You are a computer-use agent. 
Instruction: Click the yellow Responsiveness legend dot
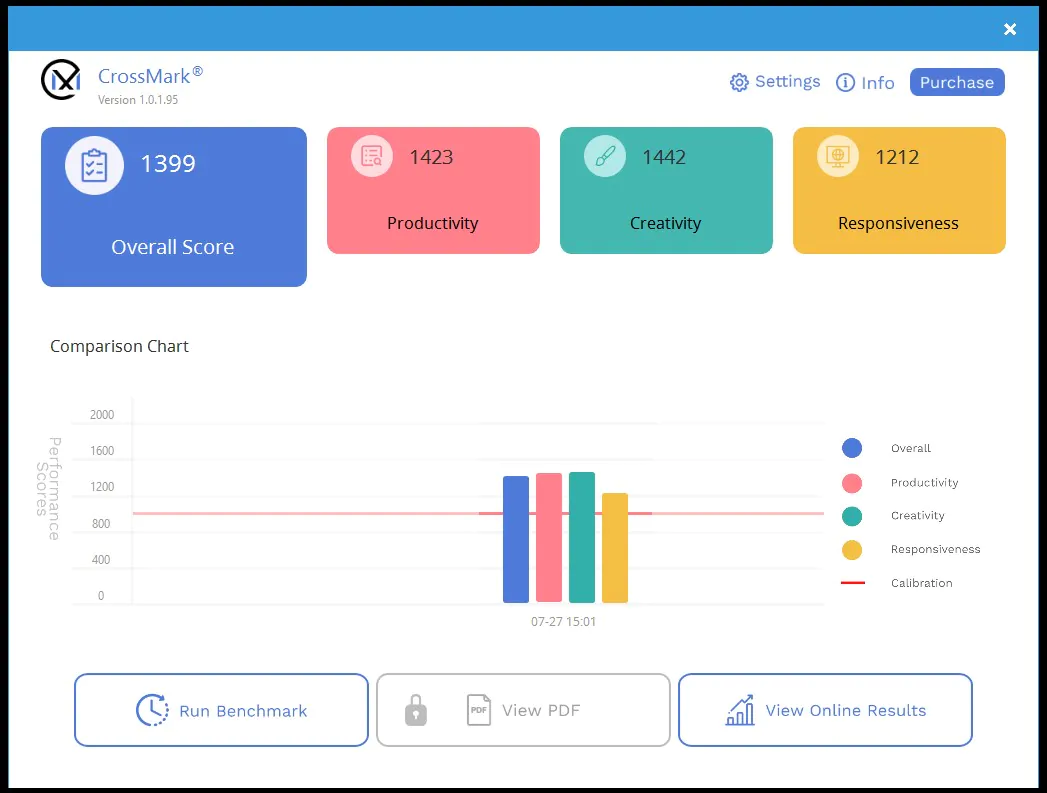(852, 550)
